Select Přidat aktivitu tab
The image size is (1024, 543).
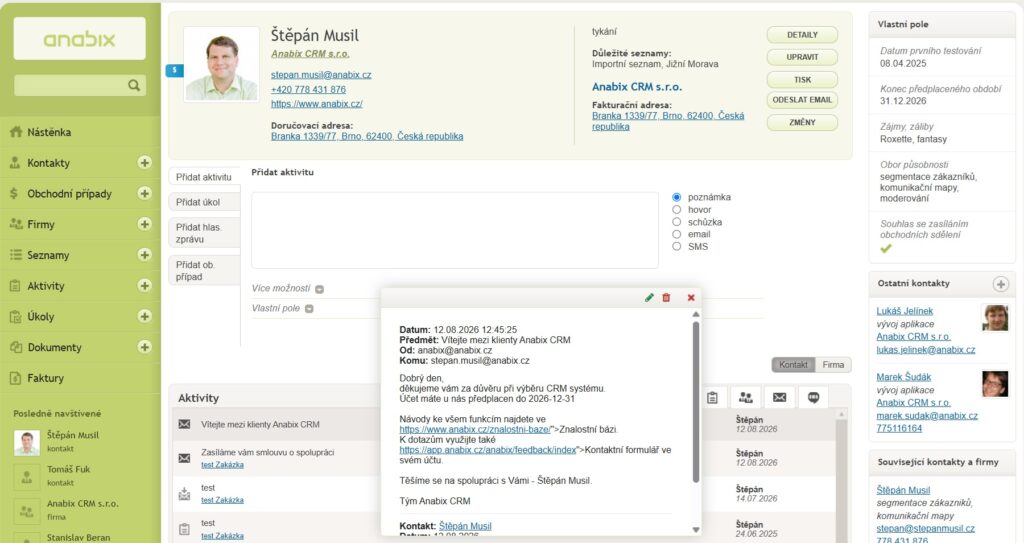click(204, 177)
